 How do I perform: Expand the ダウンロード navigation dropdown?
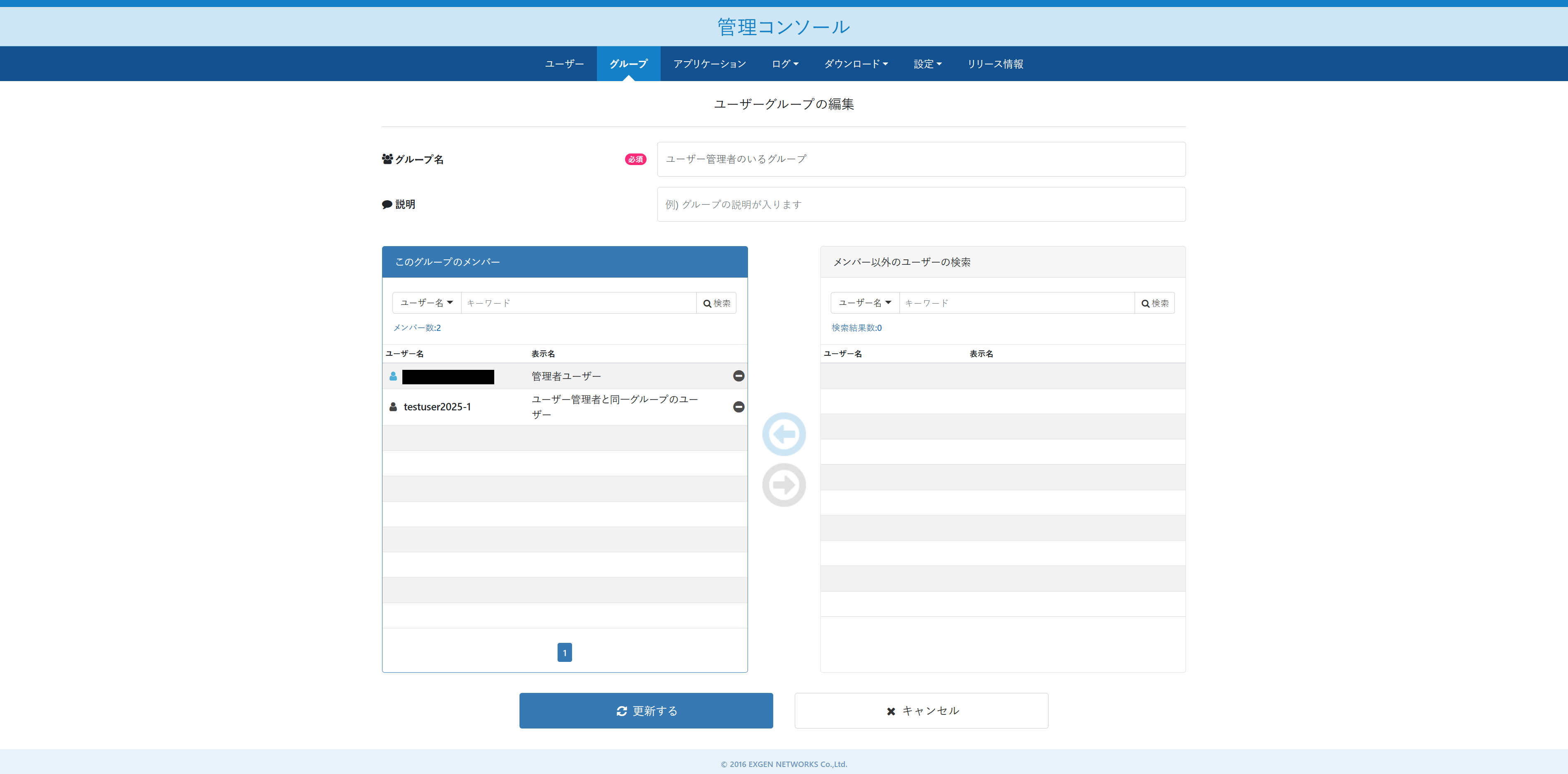(855, 64)
